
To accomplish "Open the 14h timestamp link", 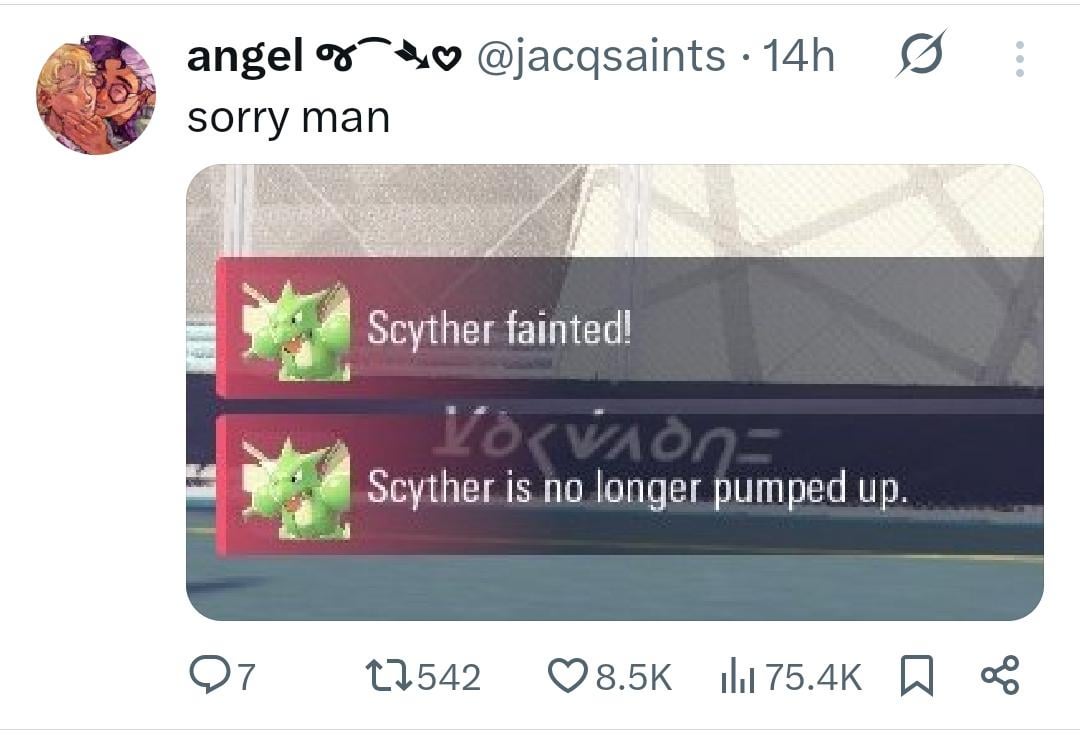I will 799,56.
